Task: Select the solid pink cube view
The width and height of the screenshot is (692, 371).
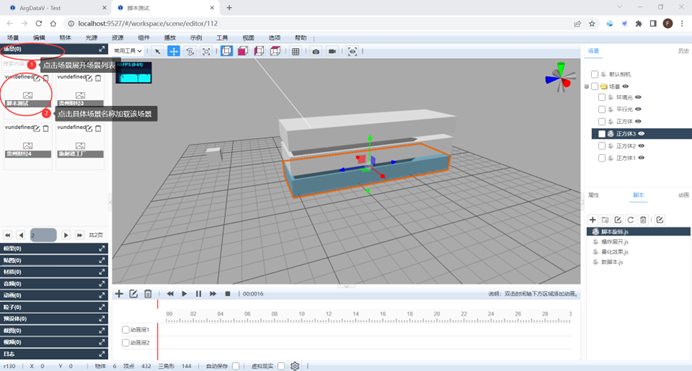Action: click(x=243, y=51)
